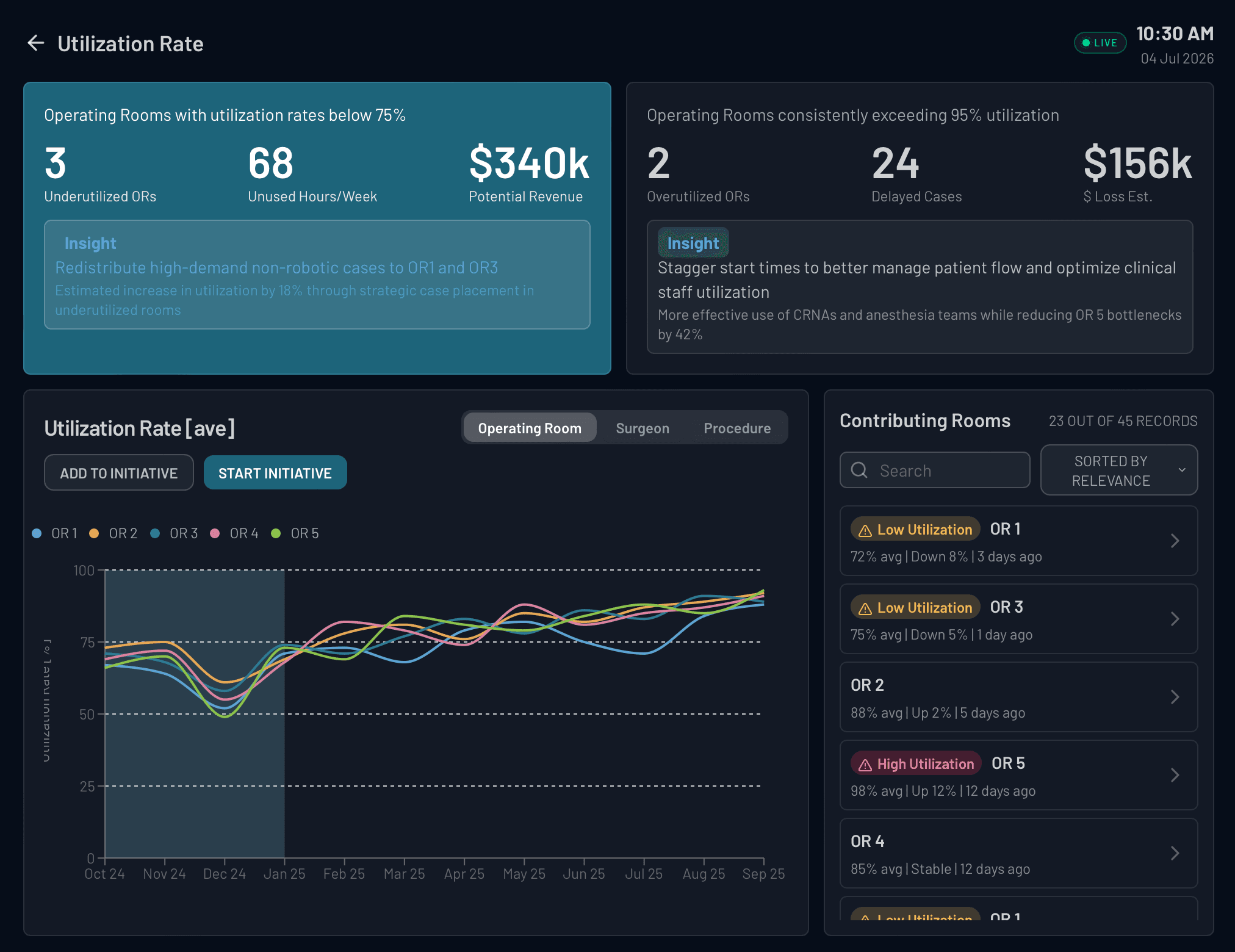Open the Sorted by Relevance dropdown
Screen dimensions: 1235x952
(1118, 470)
